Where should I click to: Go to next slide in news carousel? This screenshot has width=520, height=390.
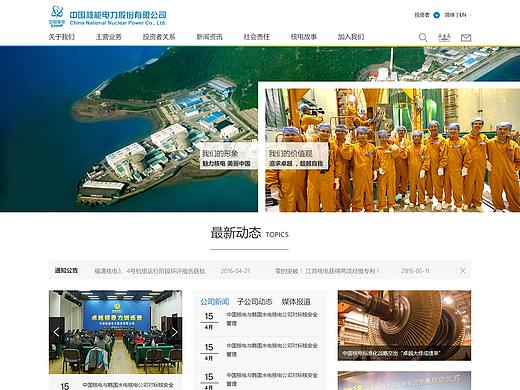174,332
